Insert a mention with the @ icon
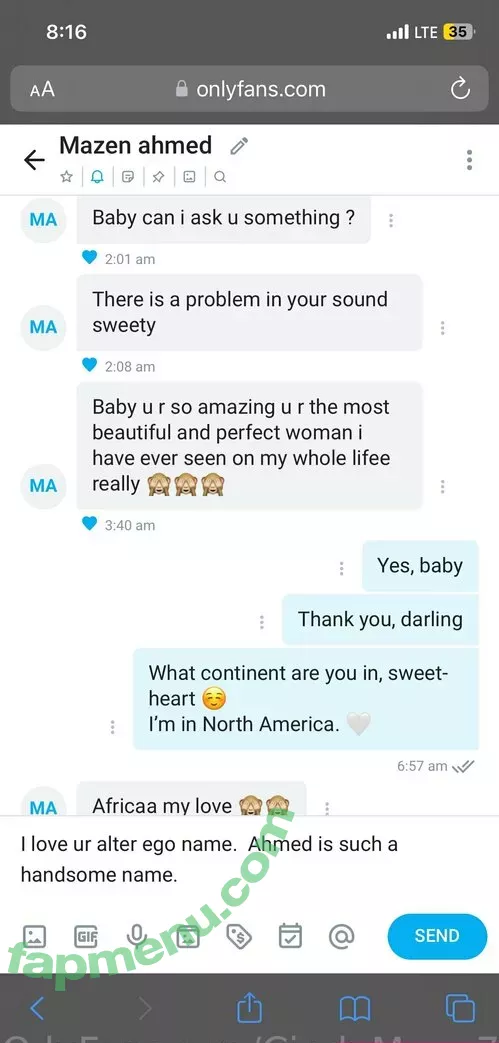 341,937
